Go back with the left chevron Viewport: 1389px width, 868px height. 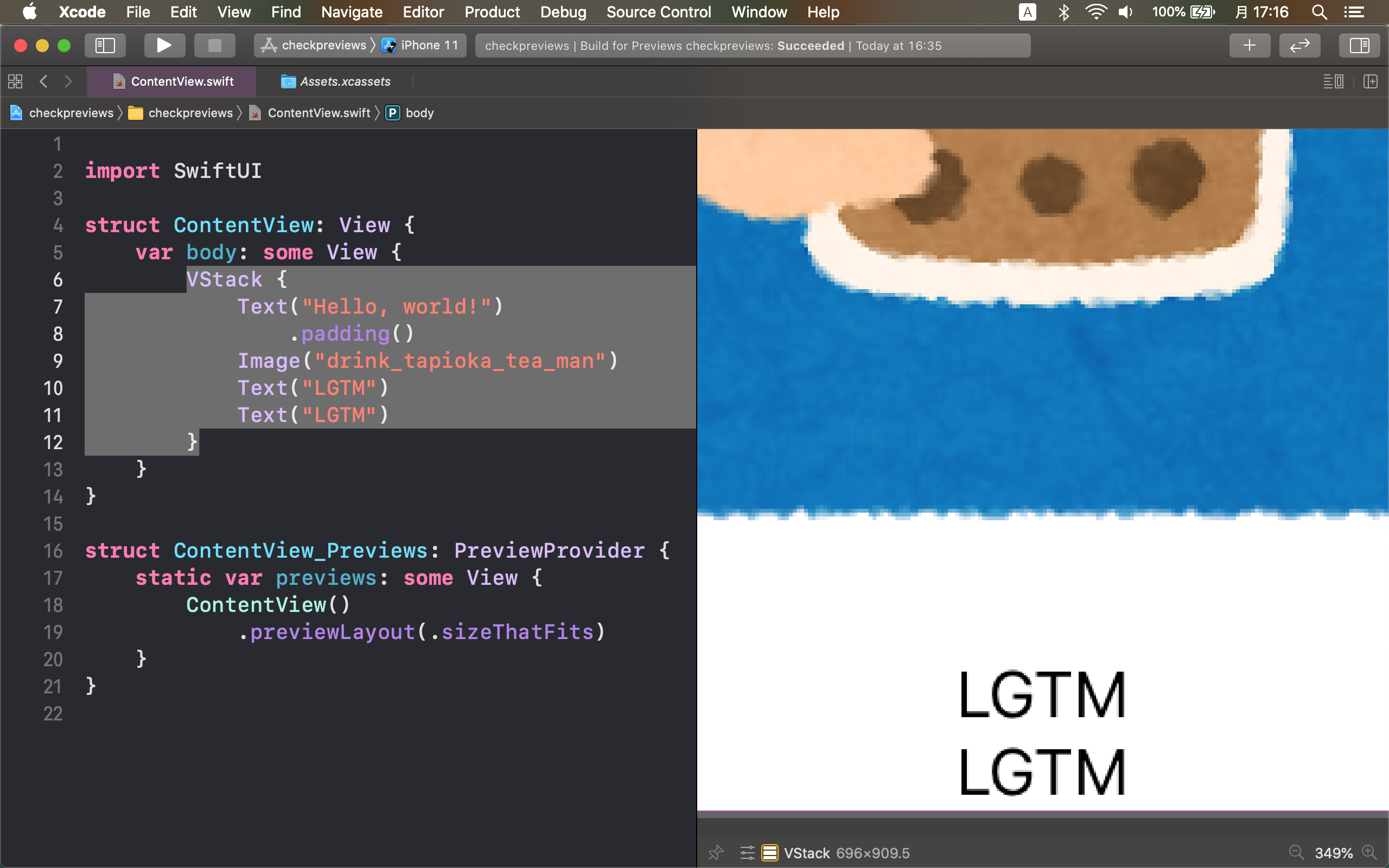pos(43,81)
